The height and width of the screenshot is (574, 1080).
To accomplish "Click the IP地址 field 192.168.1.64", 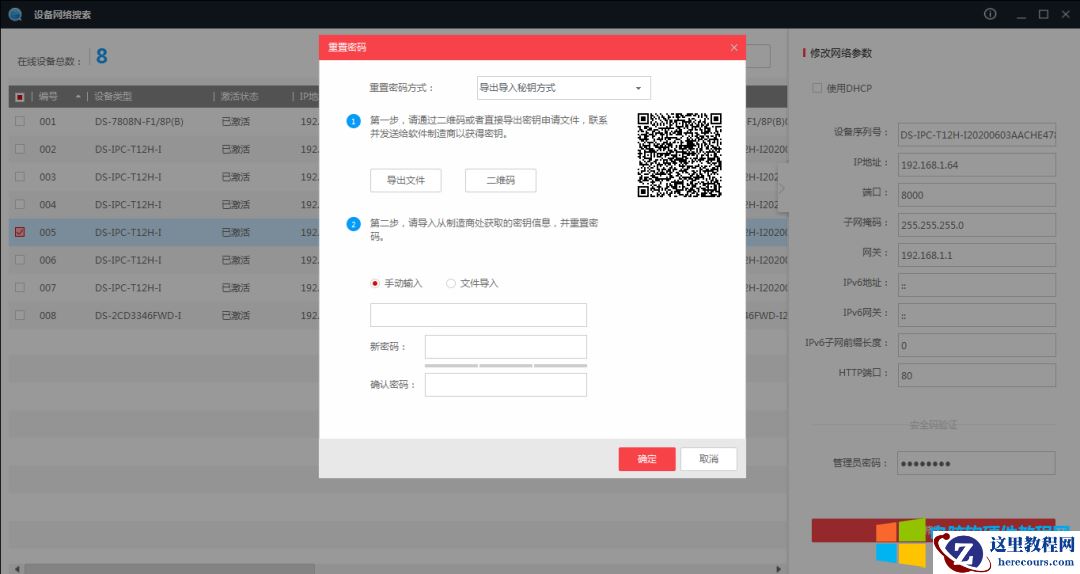I will [977, 165].
